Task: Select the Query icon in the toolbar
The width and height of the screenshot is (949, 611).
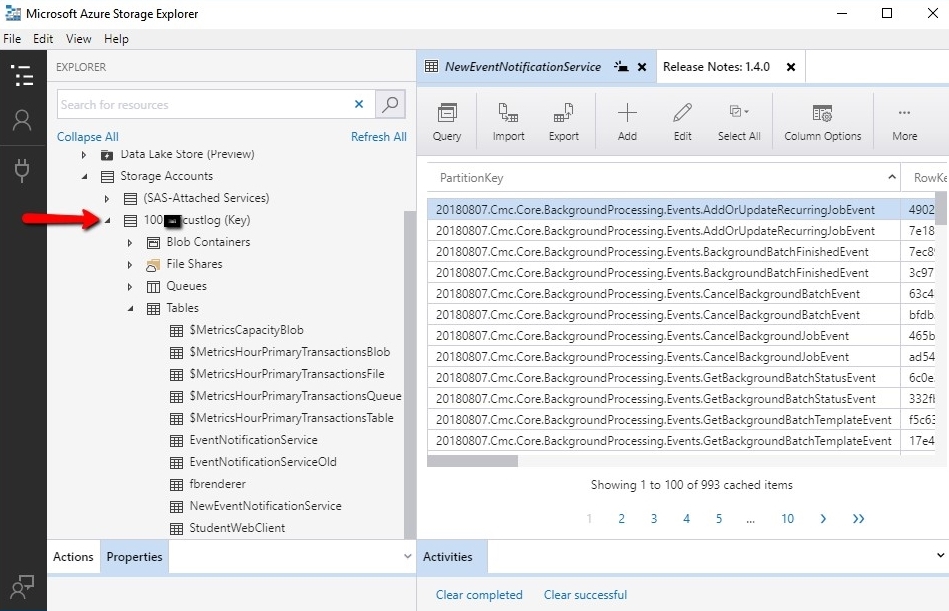Action: tap(446, 120)
